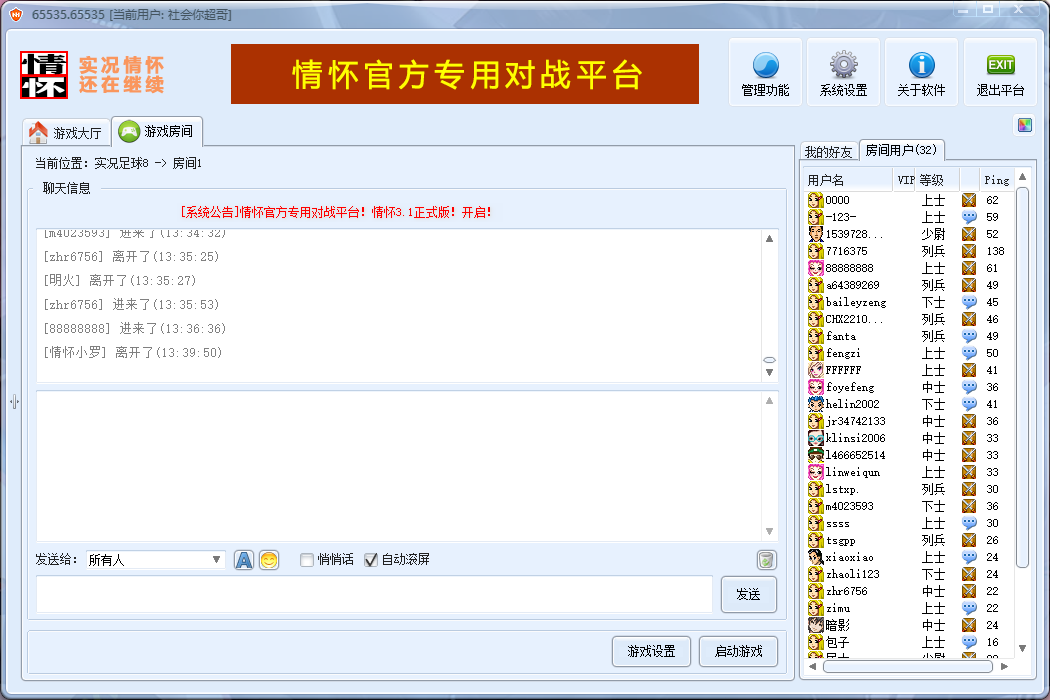This screenshot has width=1050, height=700.
Task: Open the emoji smiley picker
Action: pyautogui.click(x=269, y=560)
